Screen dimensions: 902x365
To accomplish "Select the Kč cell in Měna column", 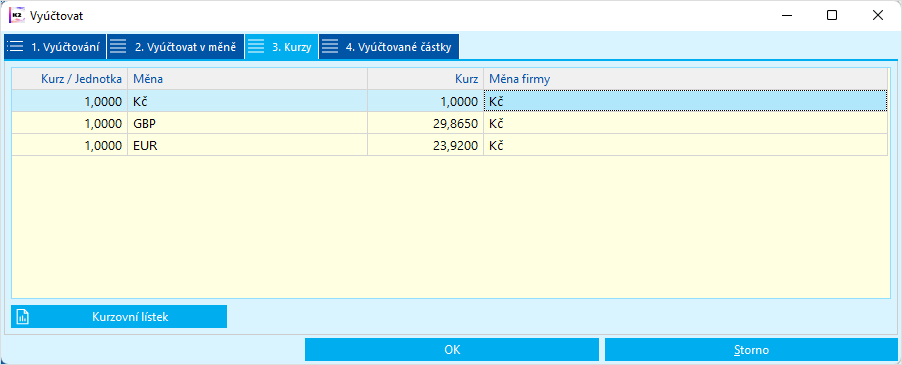I will coord(247,101).
